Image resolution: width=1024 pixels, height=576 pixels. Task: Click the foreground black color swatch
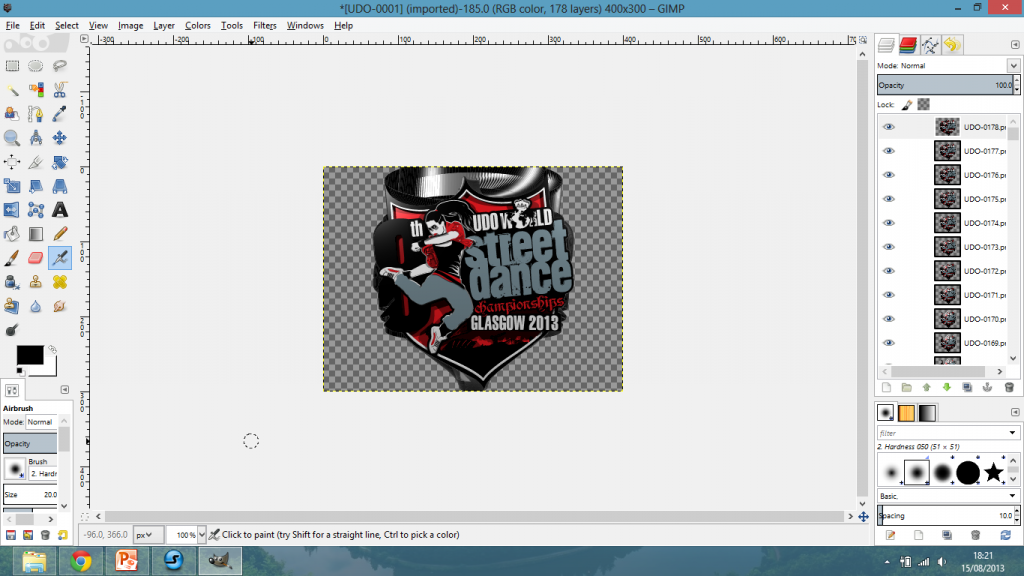pos(29,355)
